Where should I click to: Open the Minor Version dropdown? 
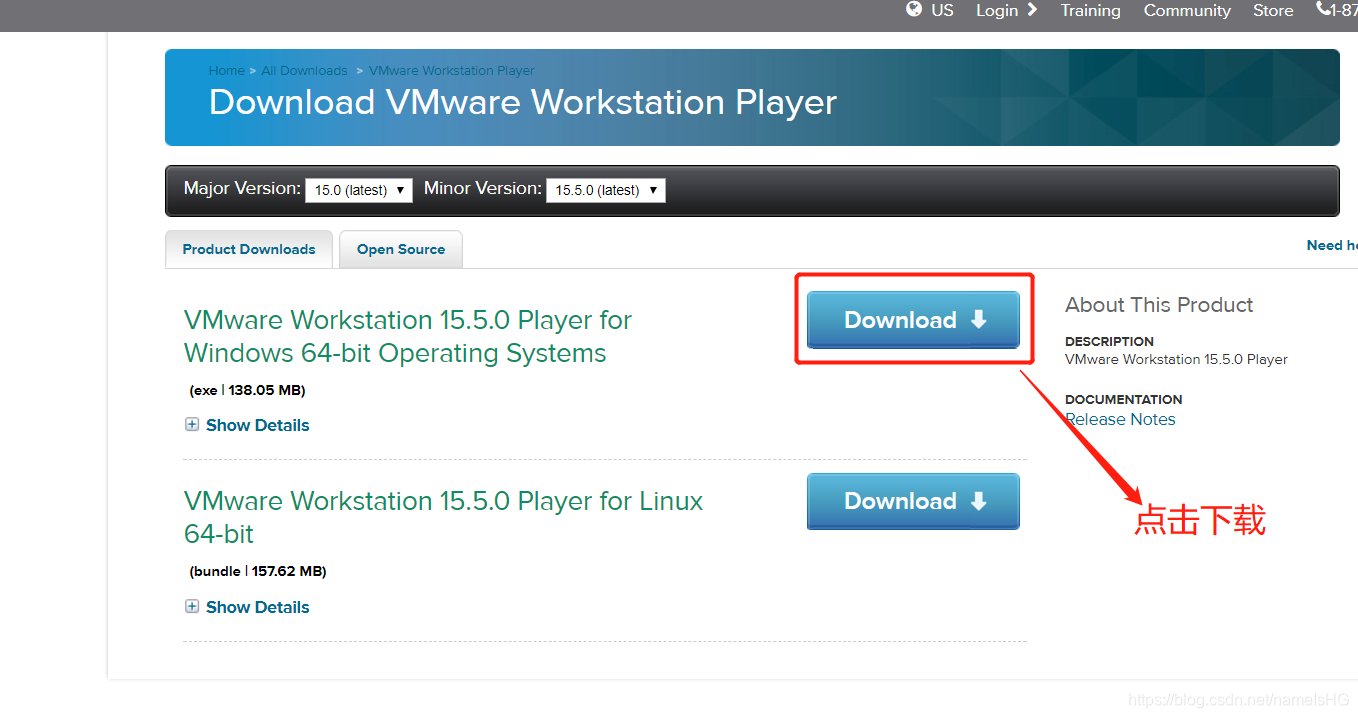pyautogui.click(x=606, y=190)
